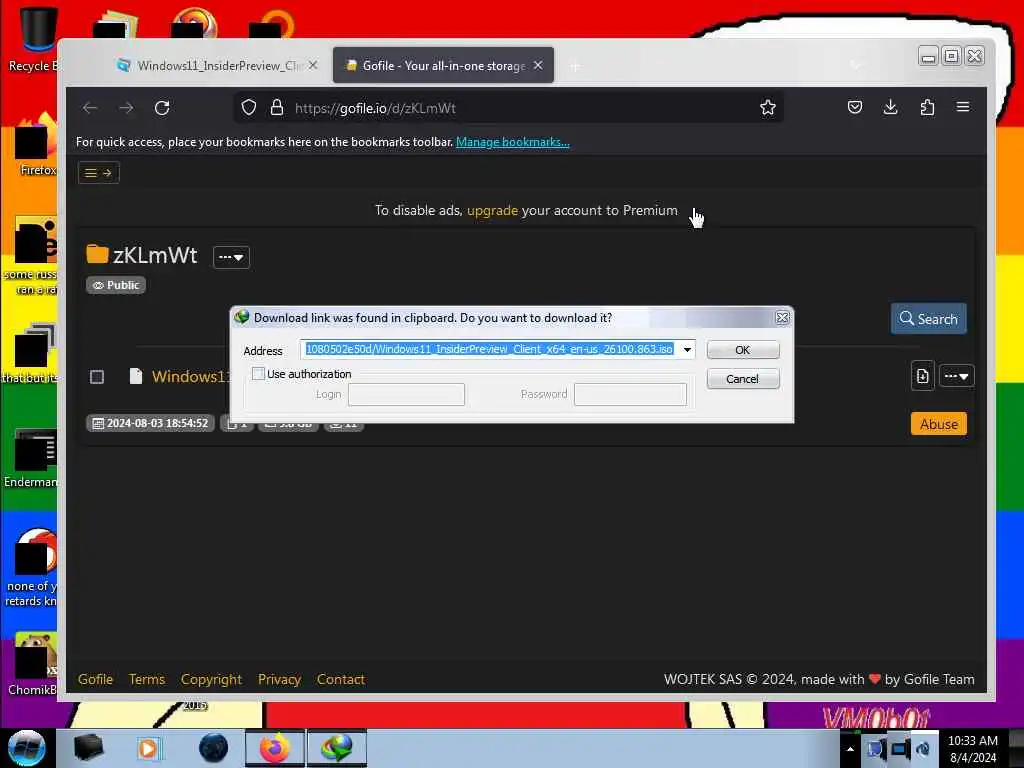
Task: Open the Enderman desktop icon
Action: point(31,458)
